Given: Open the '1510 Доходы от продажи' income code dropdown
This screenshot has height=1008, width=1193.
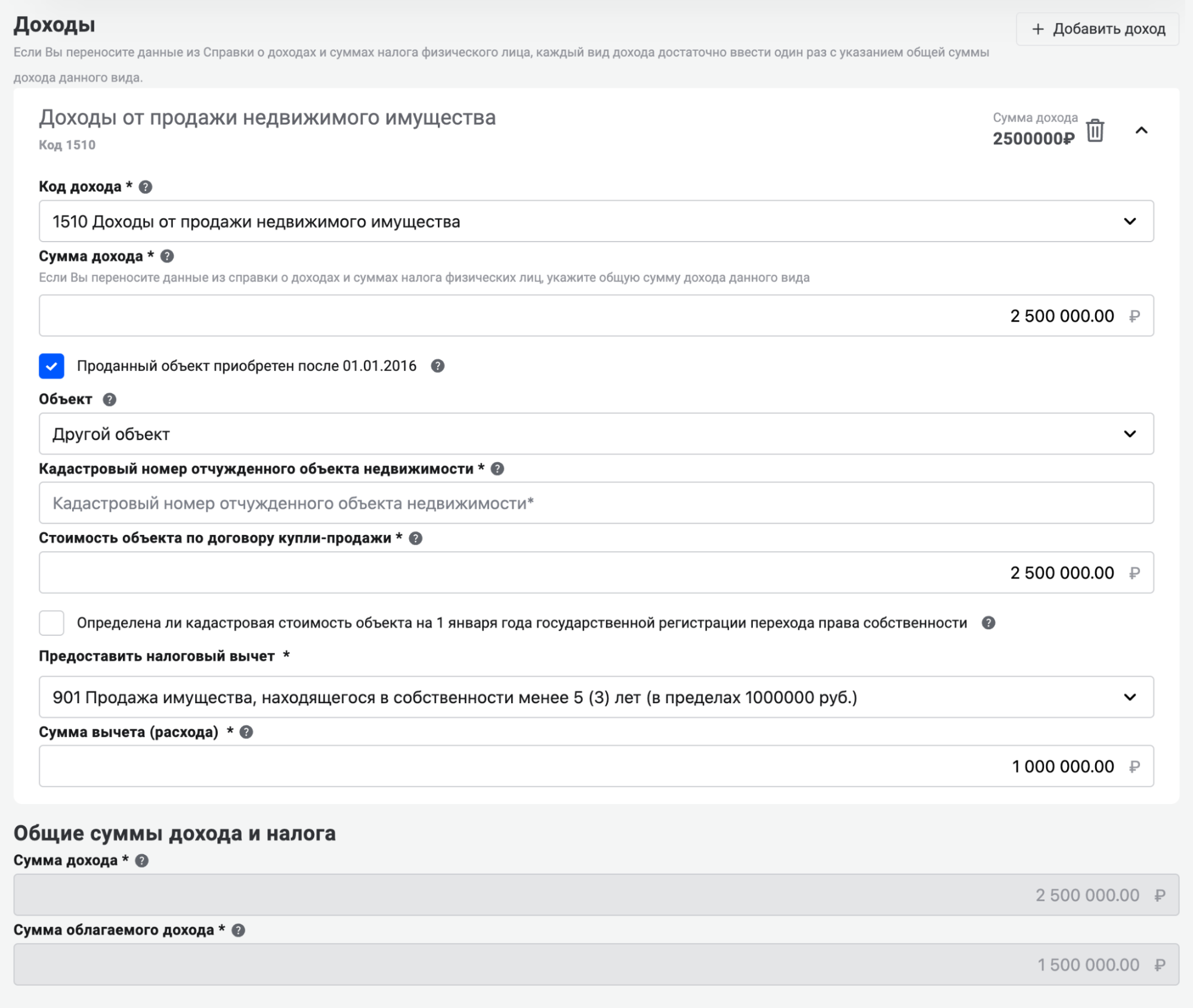Looking at the screenshot, I should click(596, 221).
